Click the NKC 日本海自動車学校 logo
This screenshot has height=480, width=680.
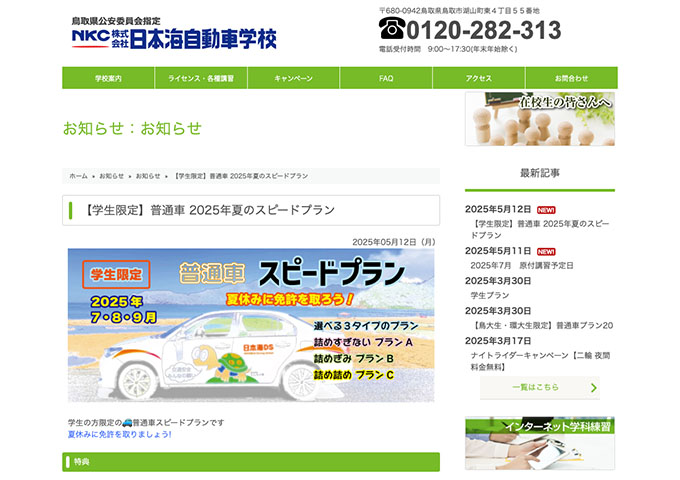[173, 35]
